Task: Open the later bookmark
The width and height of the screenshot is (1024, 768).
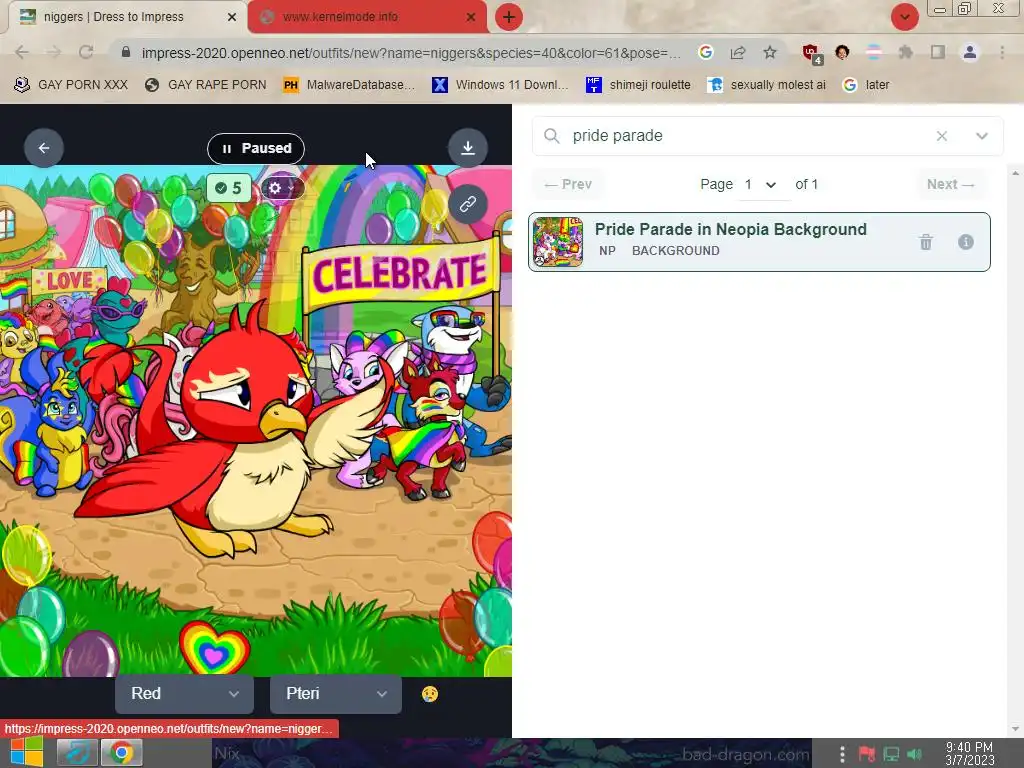Action: [867, 85]
